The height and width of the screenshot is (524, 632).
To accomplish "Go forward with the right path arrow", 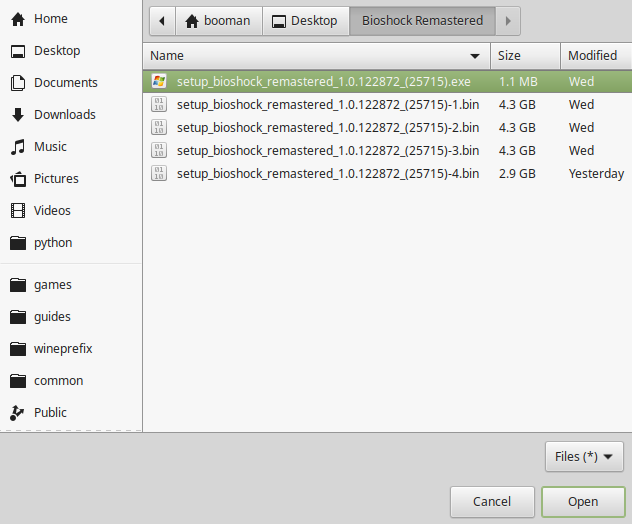I will 508,21.
